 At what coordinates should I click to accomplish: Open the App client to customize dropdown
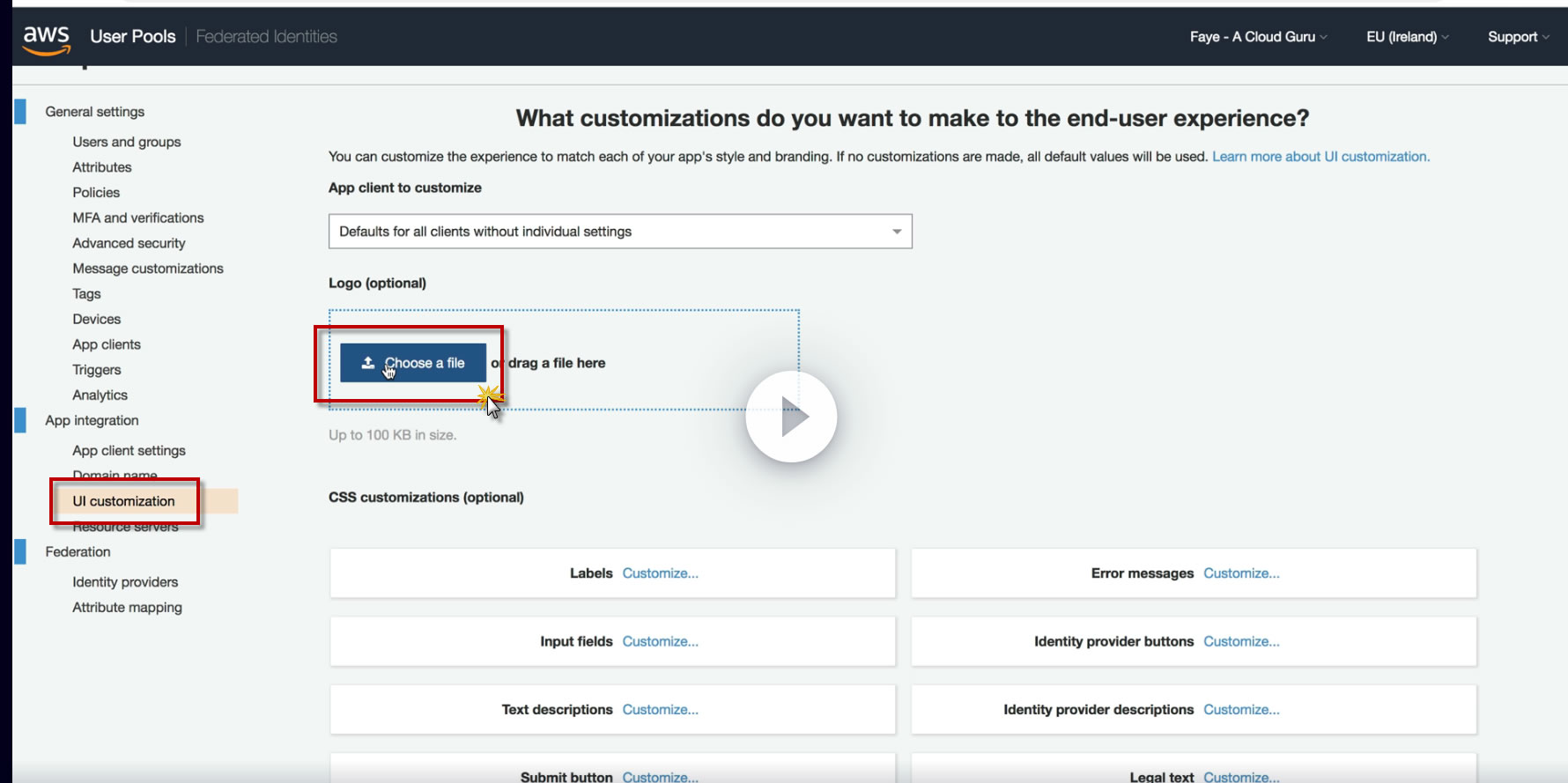620,232
